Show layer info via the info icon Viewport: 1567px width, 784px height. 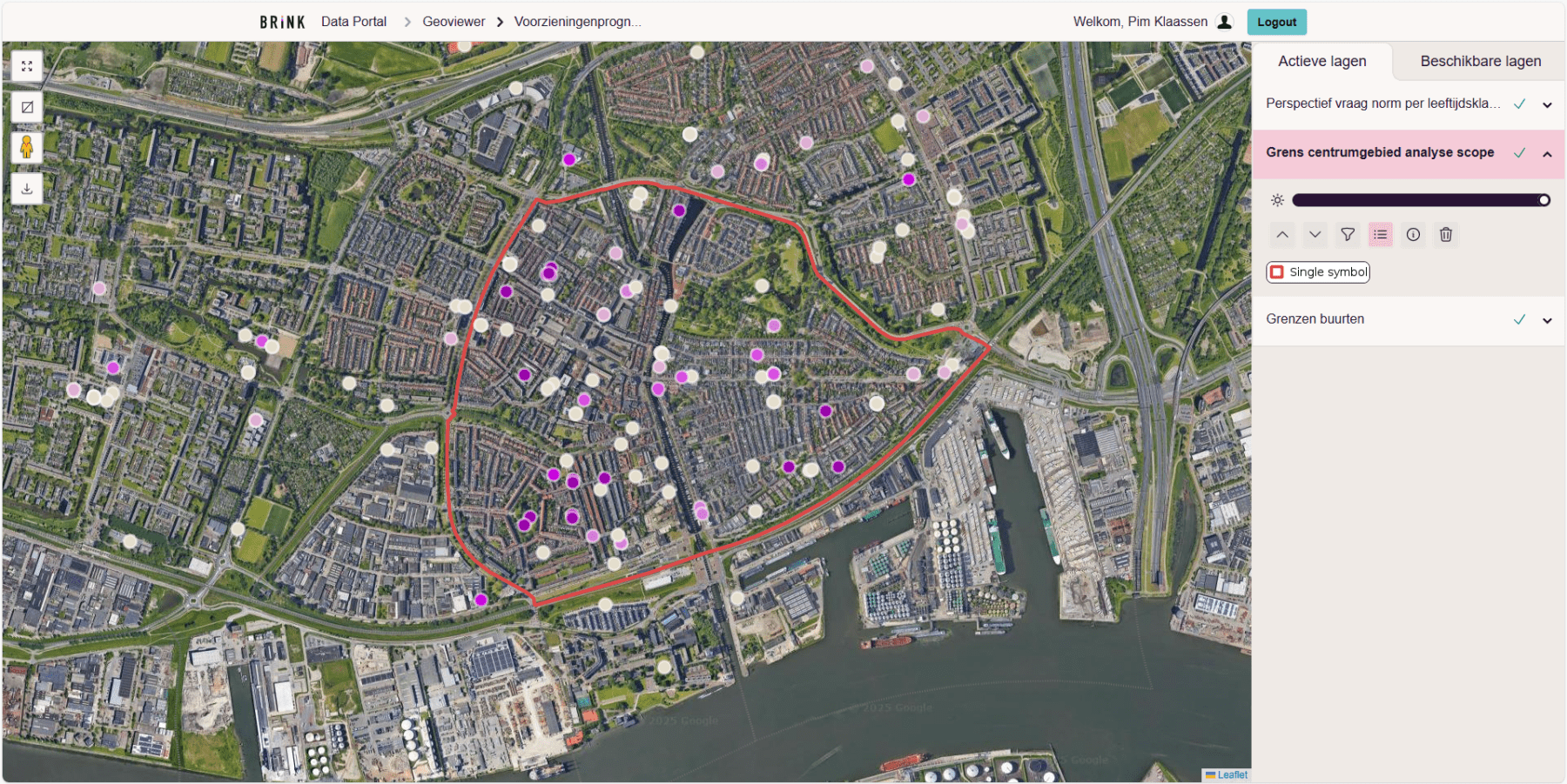[1413, 235]
